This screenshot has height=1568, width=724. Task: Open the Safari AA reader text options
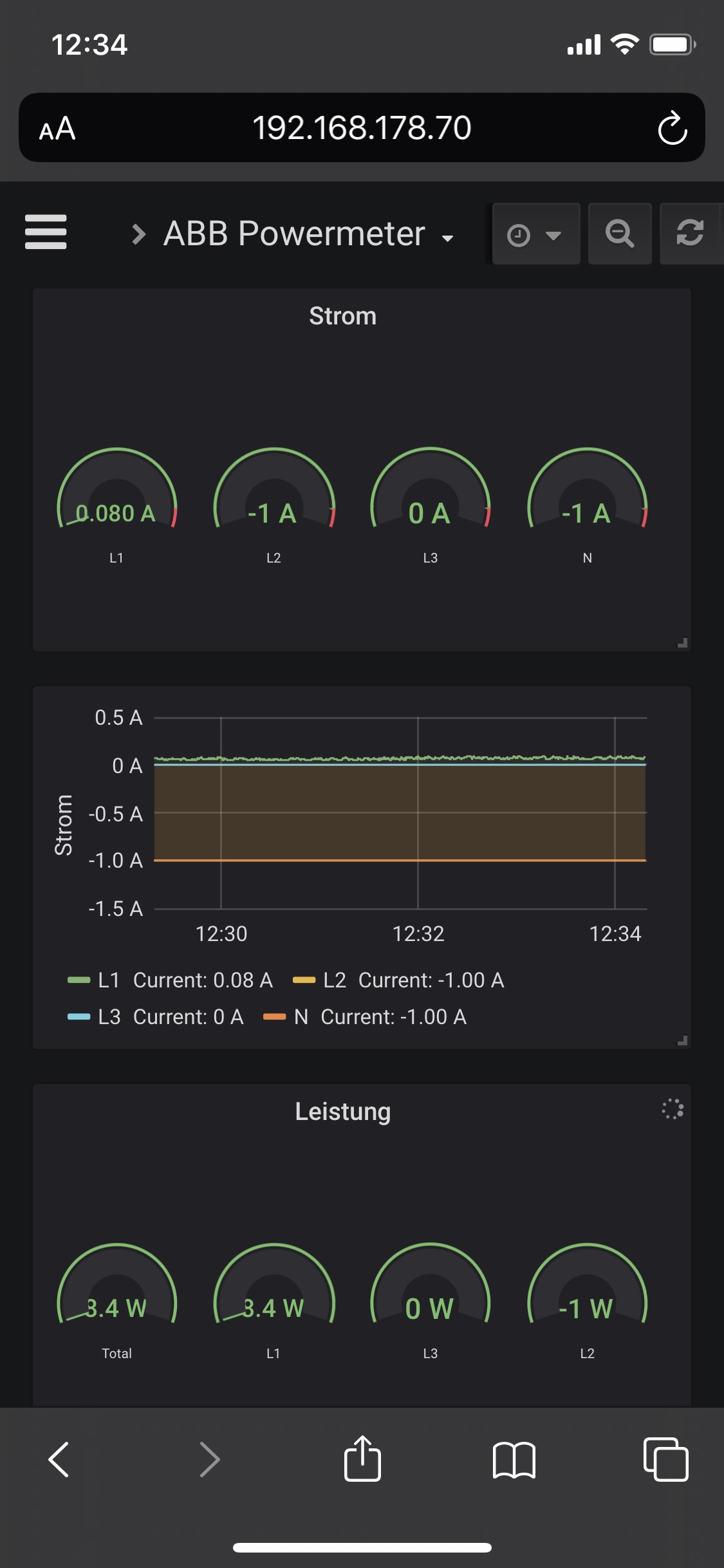(x=57, y=129)
